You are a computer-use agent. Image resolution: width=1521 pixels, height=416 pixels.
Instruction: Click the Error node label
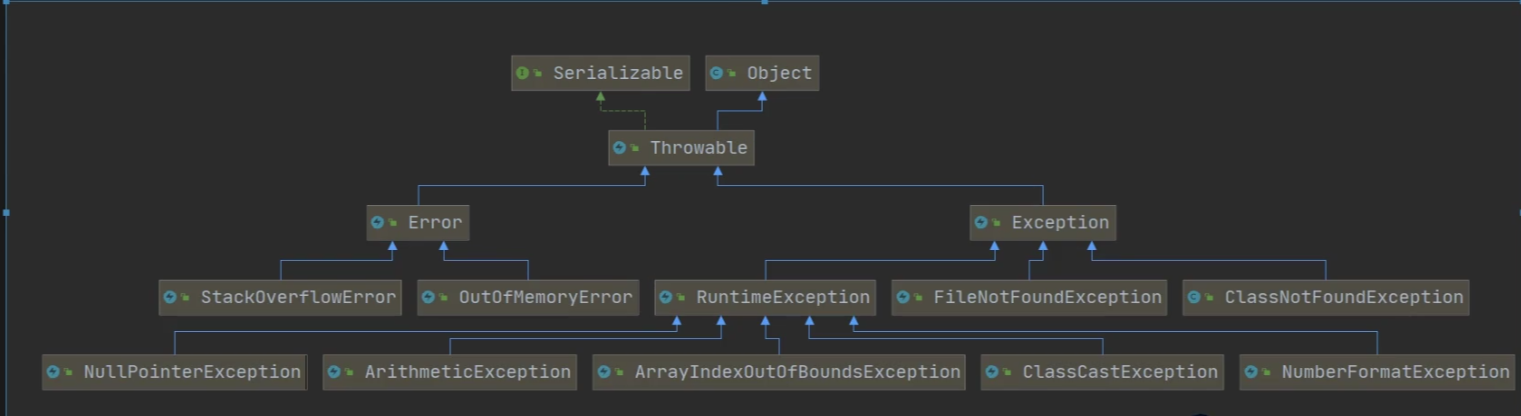click(435, 223)
